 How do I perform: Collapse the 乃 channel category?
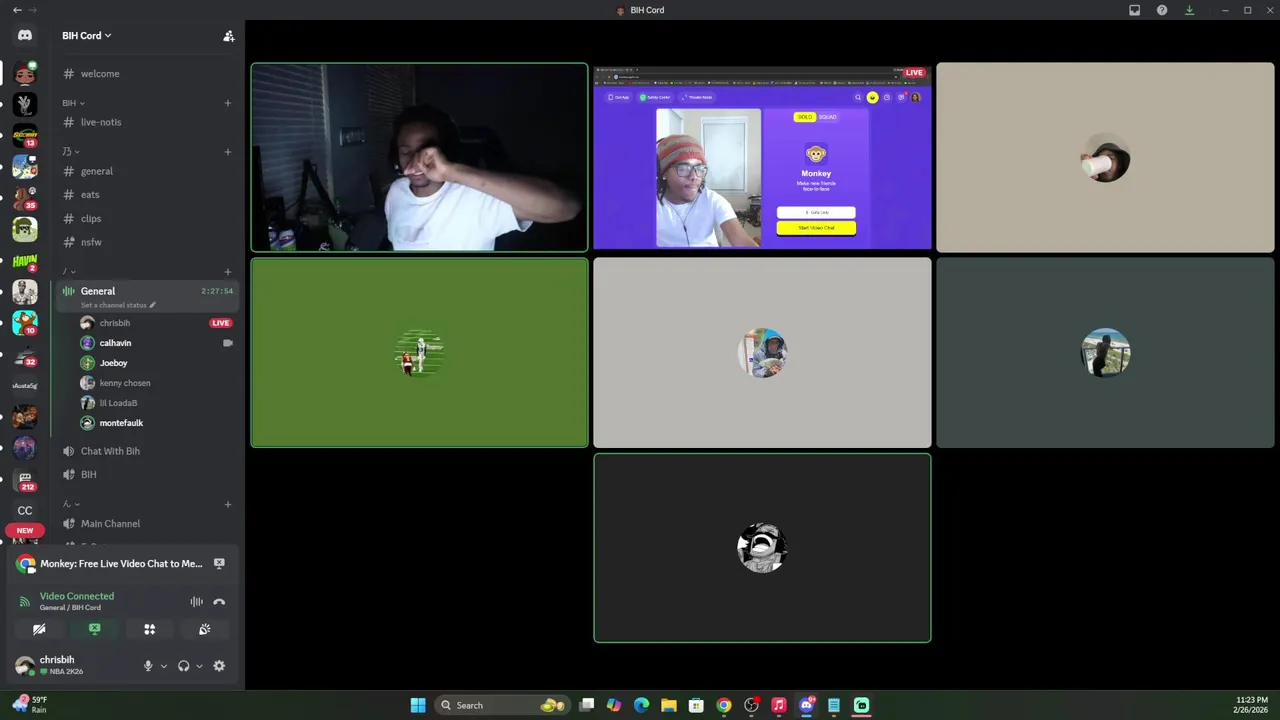(x=71, y=152)
